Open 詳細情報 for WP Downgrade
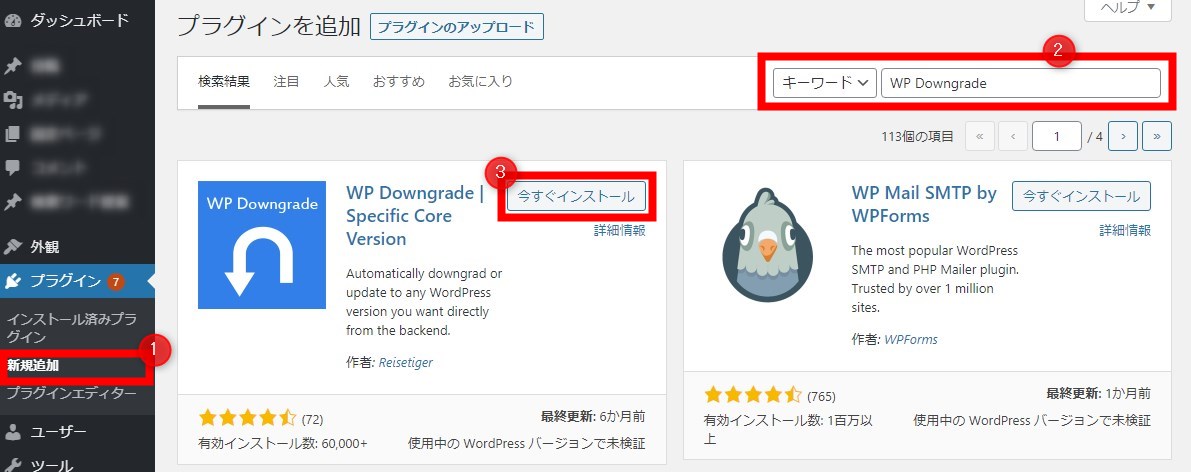The width and height of the screenshot is (1191, 472). (620, 230)
